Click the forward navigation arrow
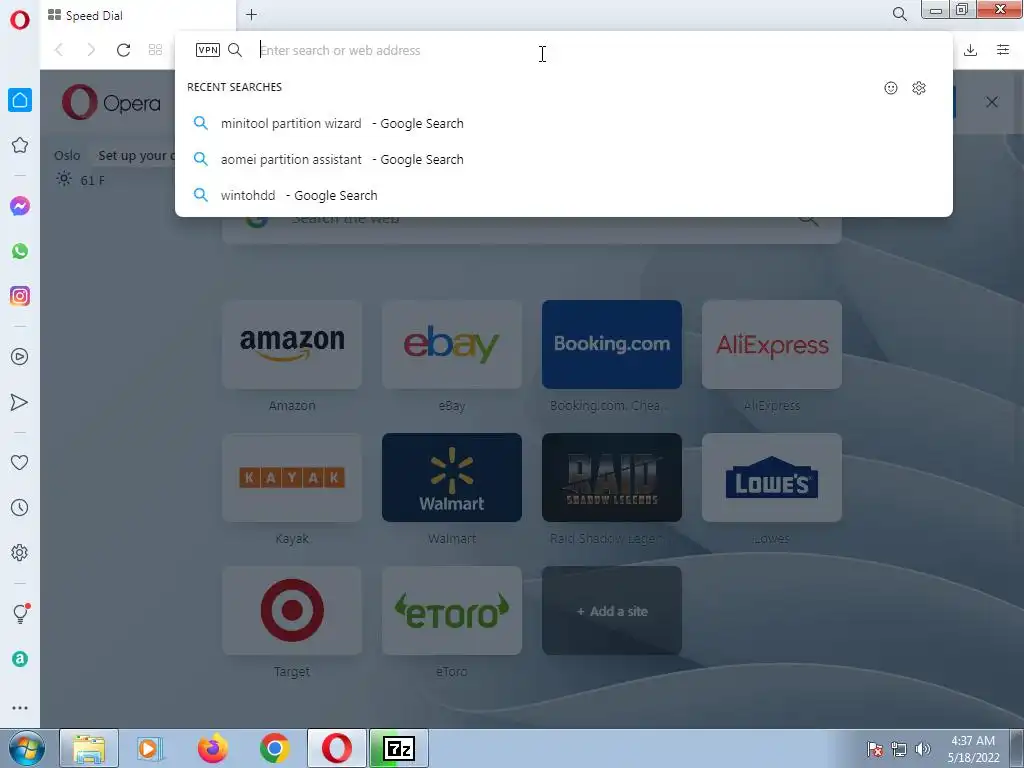Image resolution: width=1024 pixels, height=768 pixels. click(91, 50)
